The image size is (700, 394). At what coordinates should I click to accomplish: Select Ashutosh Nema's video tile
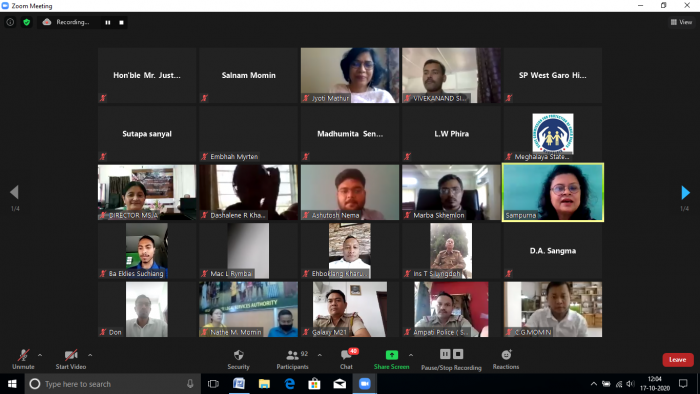(x=350, y=192)
